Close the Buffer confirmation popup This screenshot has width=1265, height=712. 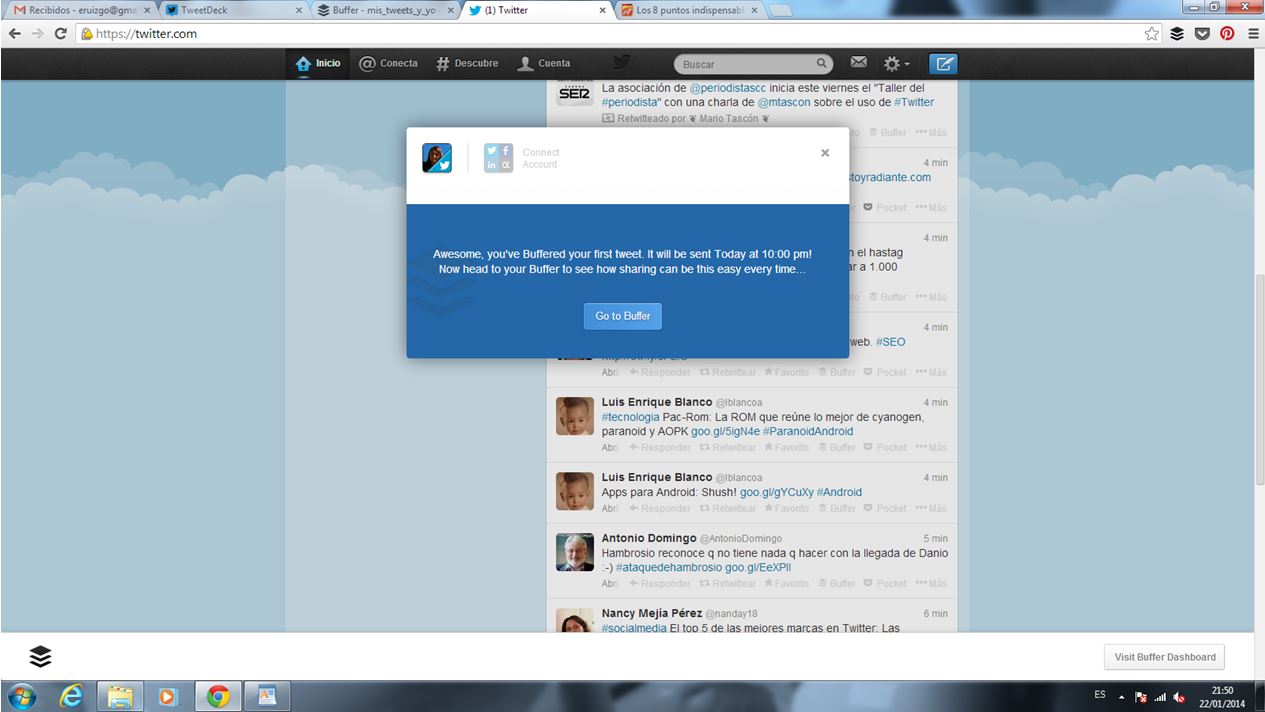(825, 153)
